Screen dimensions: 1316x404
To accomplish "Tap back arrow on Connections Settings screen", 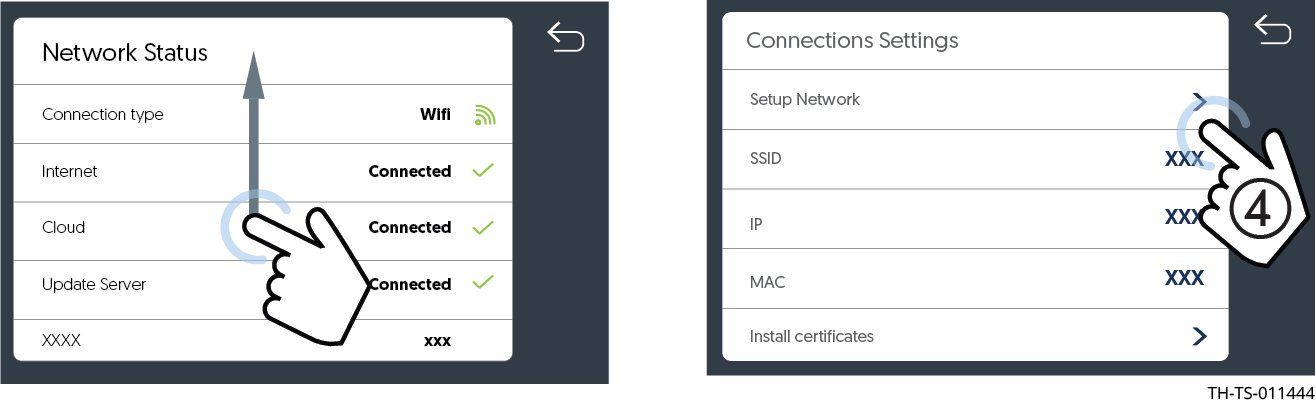I will (1272, 30).
